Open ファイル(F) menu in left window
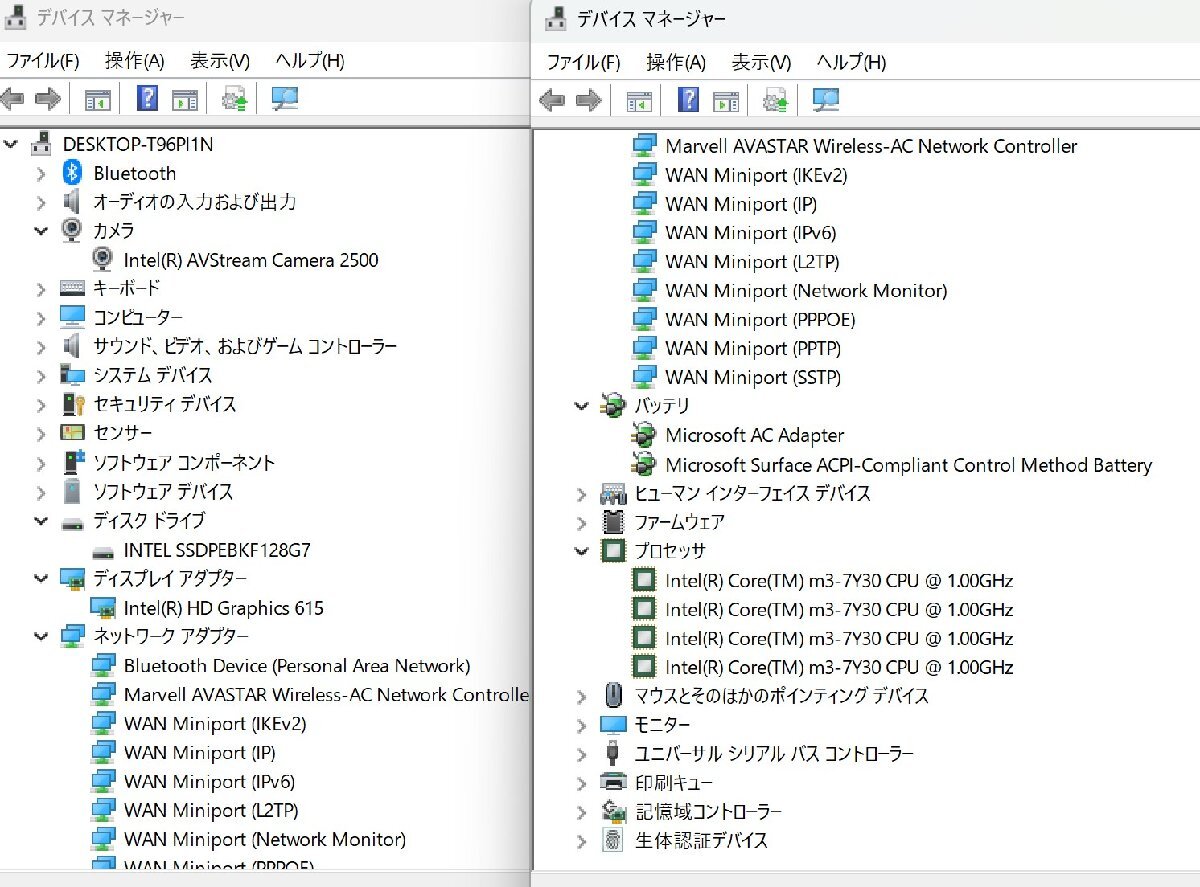 43,61
